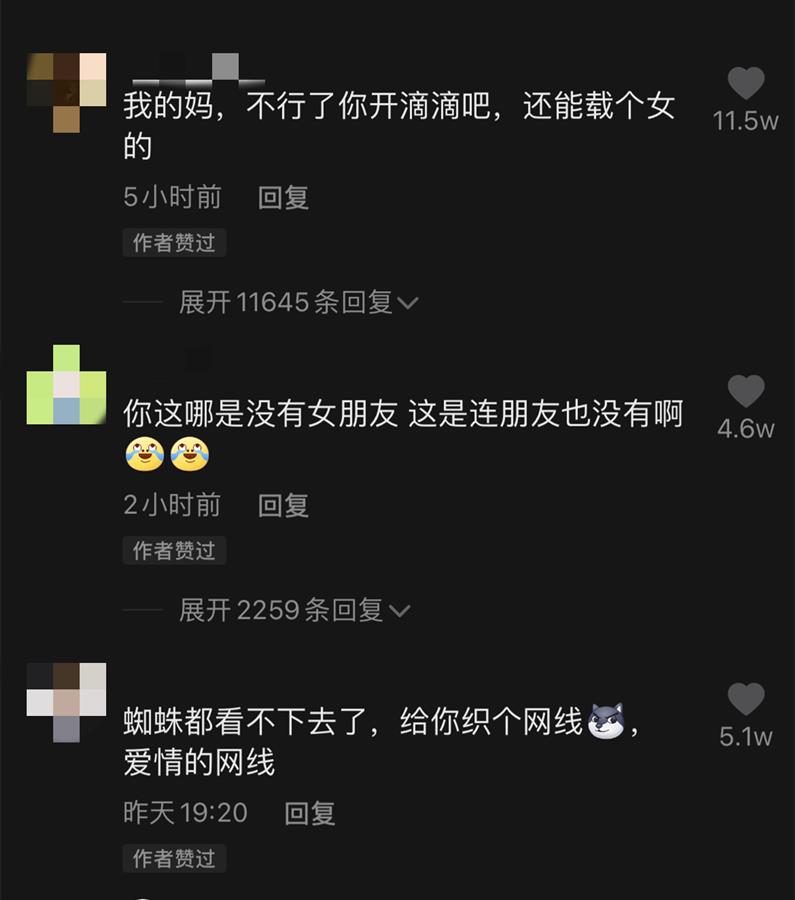
Task: Reply to the 2小时前 comment
Action: click(283, 505)
